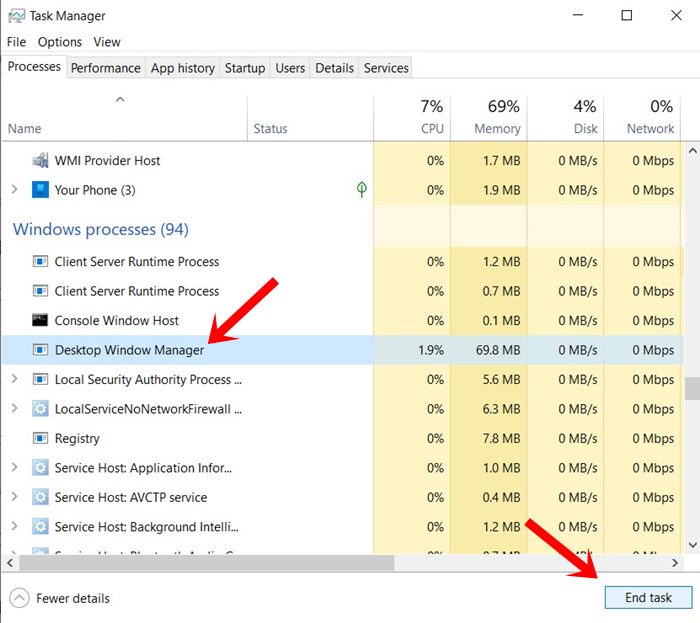Click the 1.9% CPU value
Screen dimensions: 700x623
pos(431,350)
